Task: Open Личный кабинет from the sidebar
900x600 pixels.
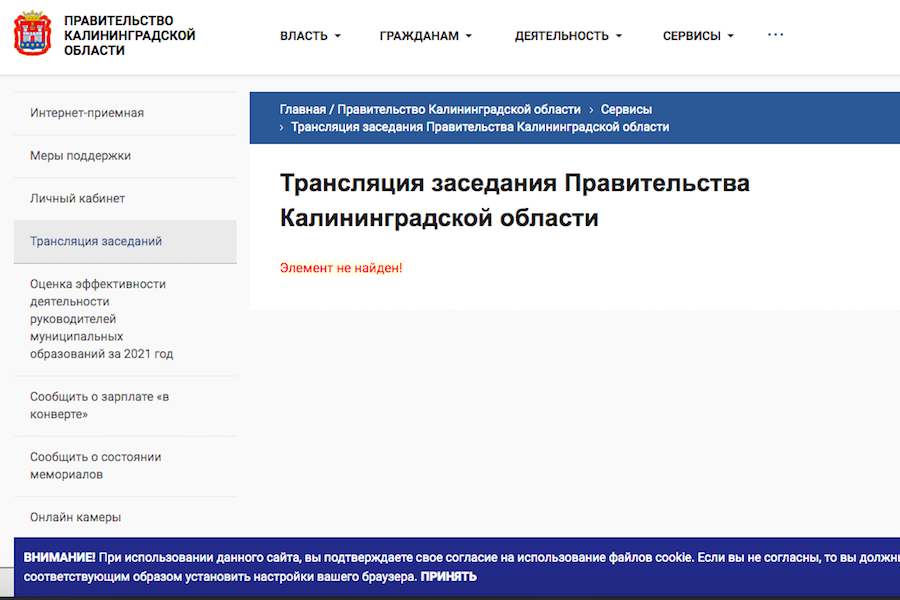Action: 76,198
